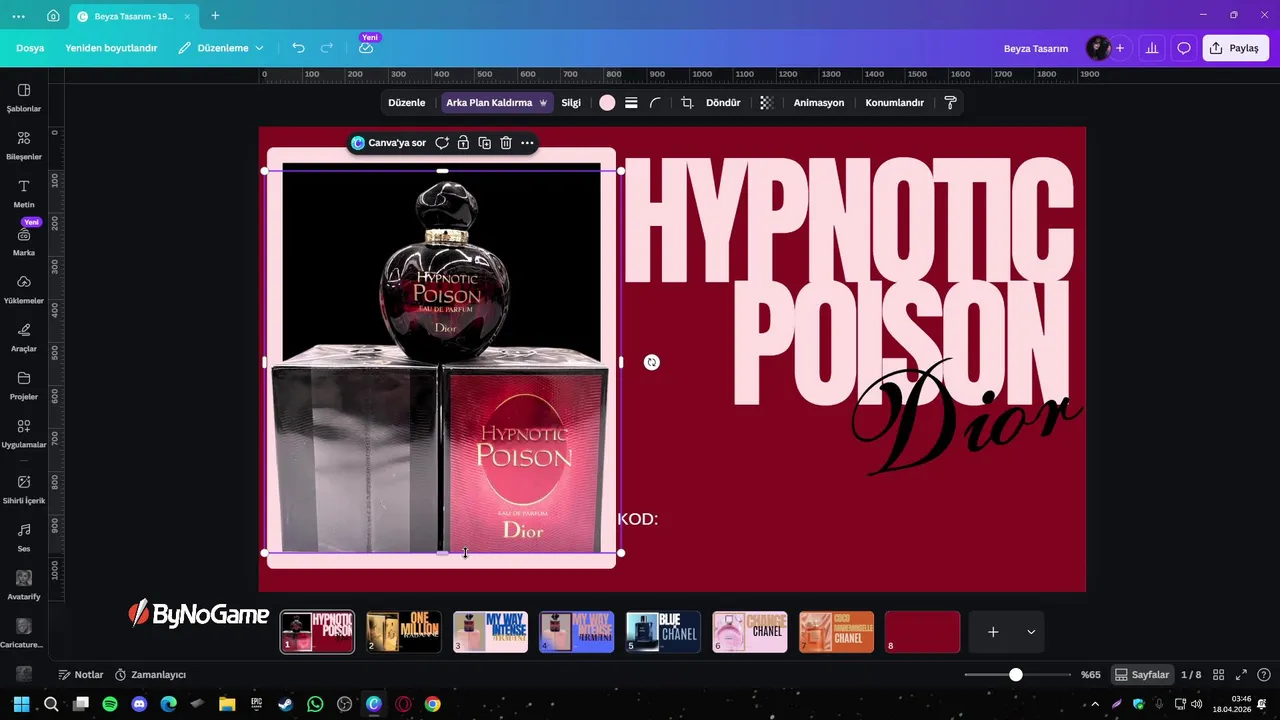
Task: Open the Ses audio panel
Action: click(24, 537)
